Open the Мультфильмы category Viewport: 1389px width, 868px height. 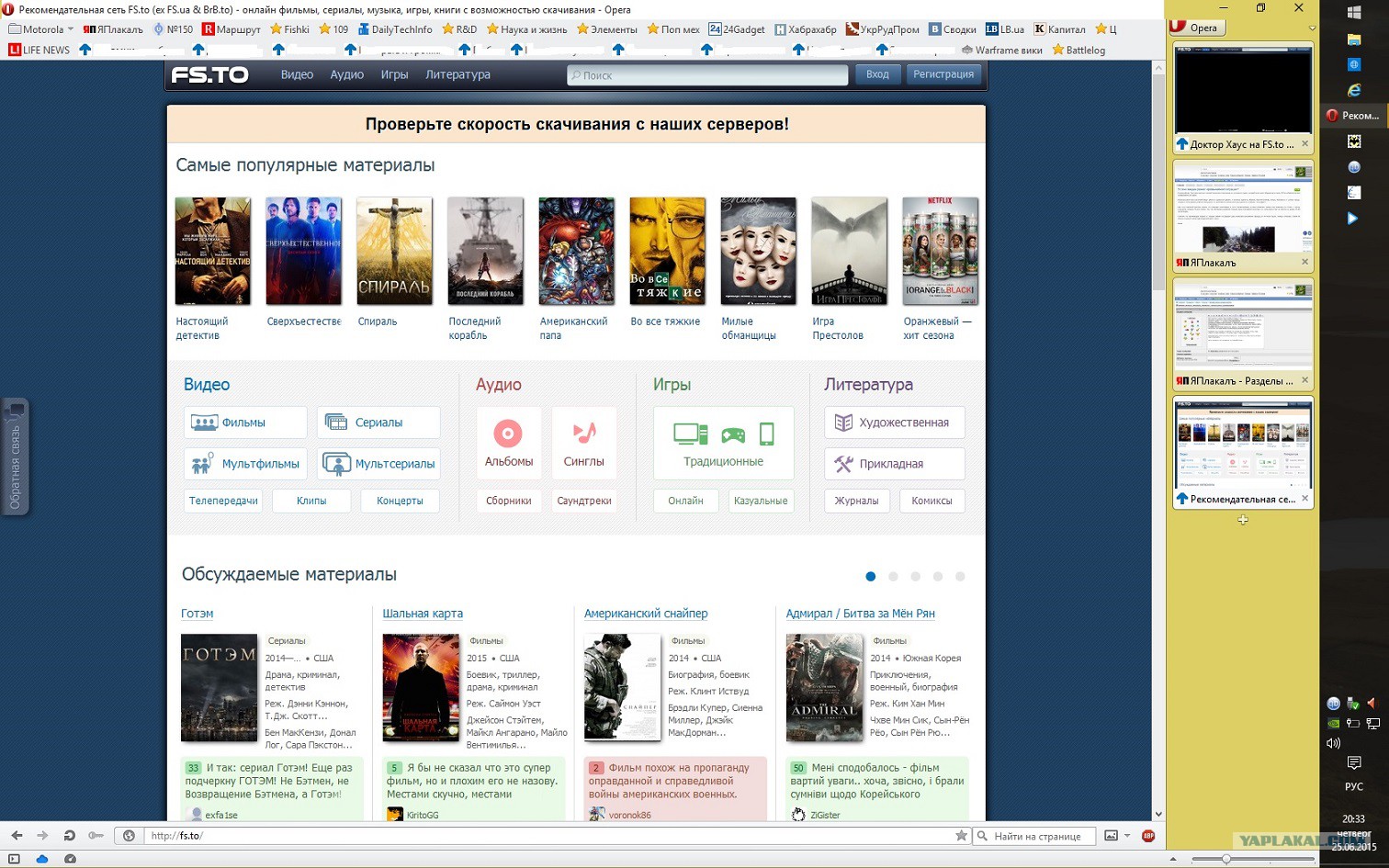point(245,464)
